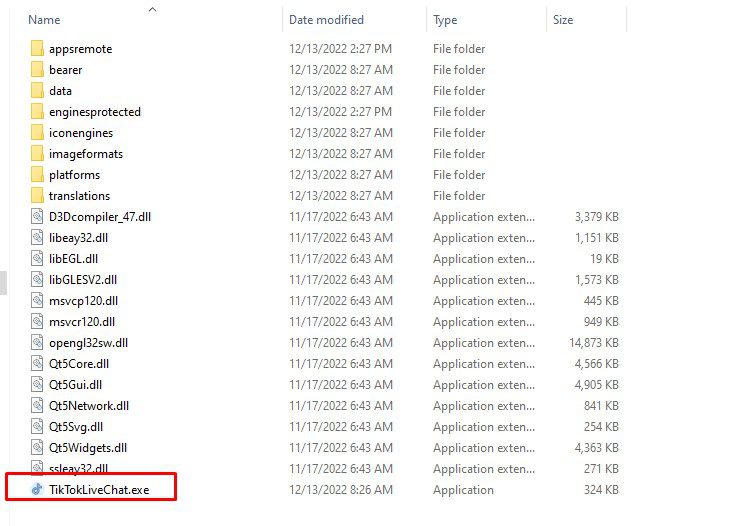Click the enginesprotected folder icon
This screenshot has height=526, width=739.
click(x=37, y=112)
